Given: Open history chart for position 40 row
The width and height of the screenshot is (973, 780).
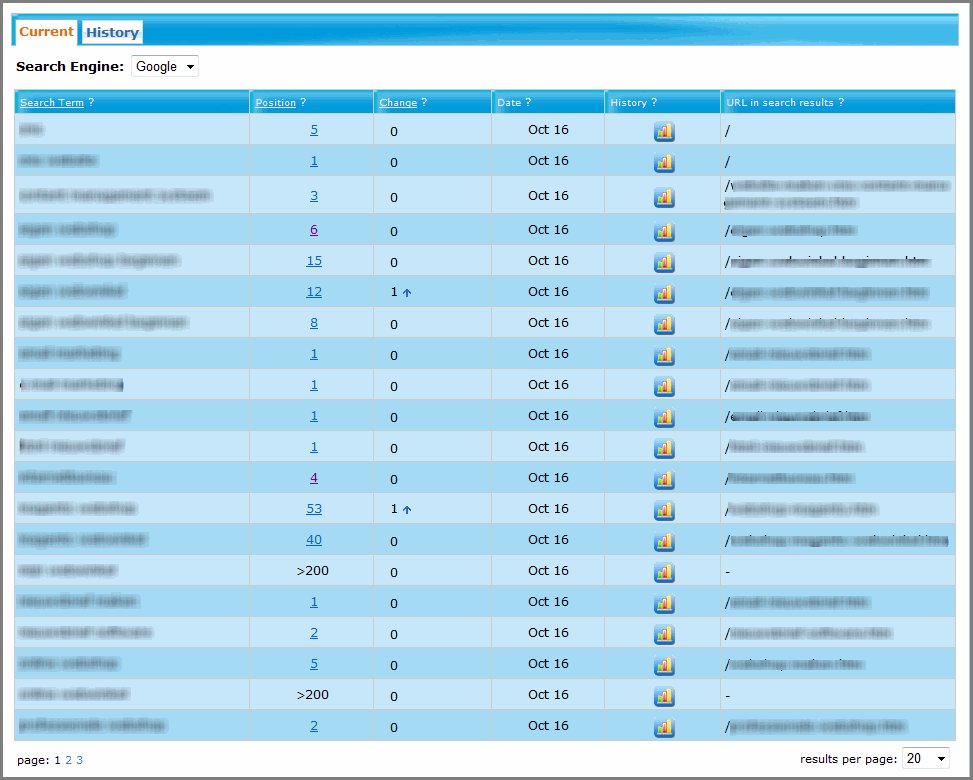Looking at the screenshot, I should [x=664, y=541].
